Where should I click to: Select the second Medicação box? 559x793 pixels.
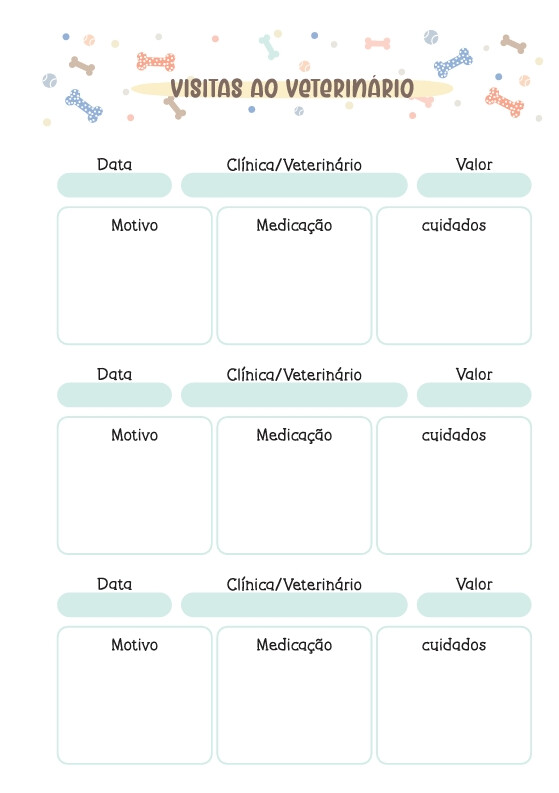click(x=294, y=486)
